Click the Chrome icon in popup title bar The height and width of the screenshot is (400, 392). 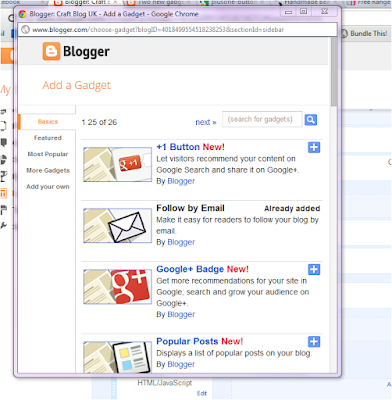pos(22,14)
